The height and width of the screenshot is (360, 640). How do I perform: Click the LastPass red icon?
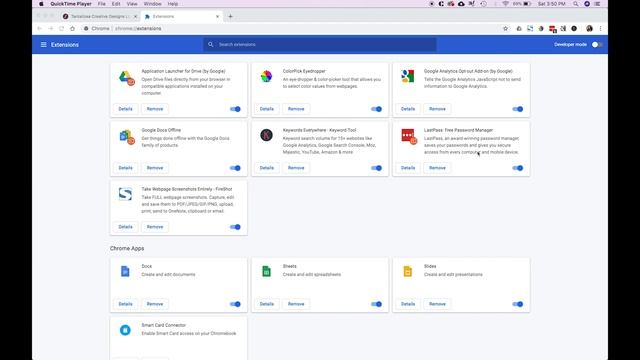point(409,136)
